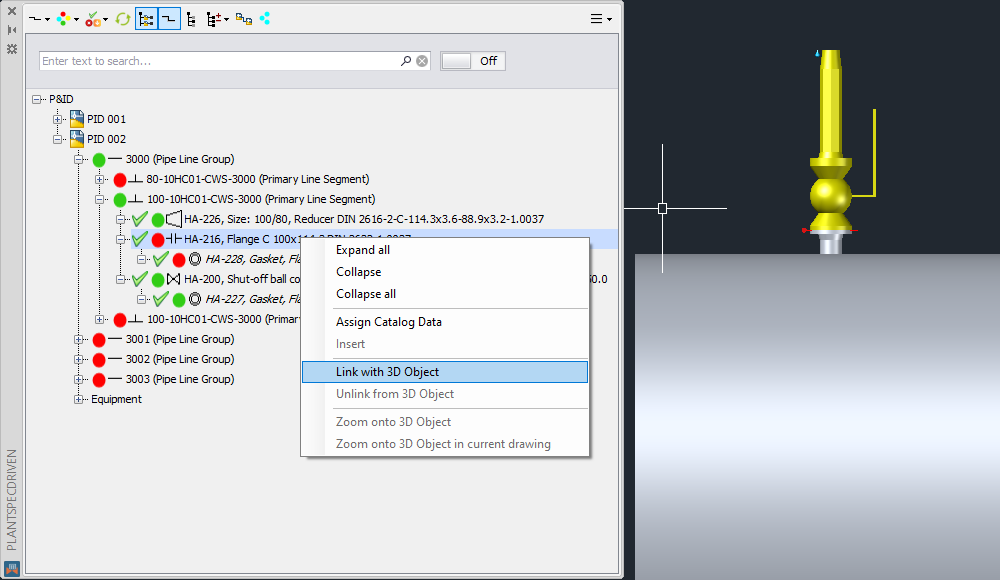Select the HA-227 Gasket row
Screen dimensions: 1000x580
pos(253,299)
